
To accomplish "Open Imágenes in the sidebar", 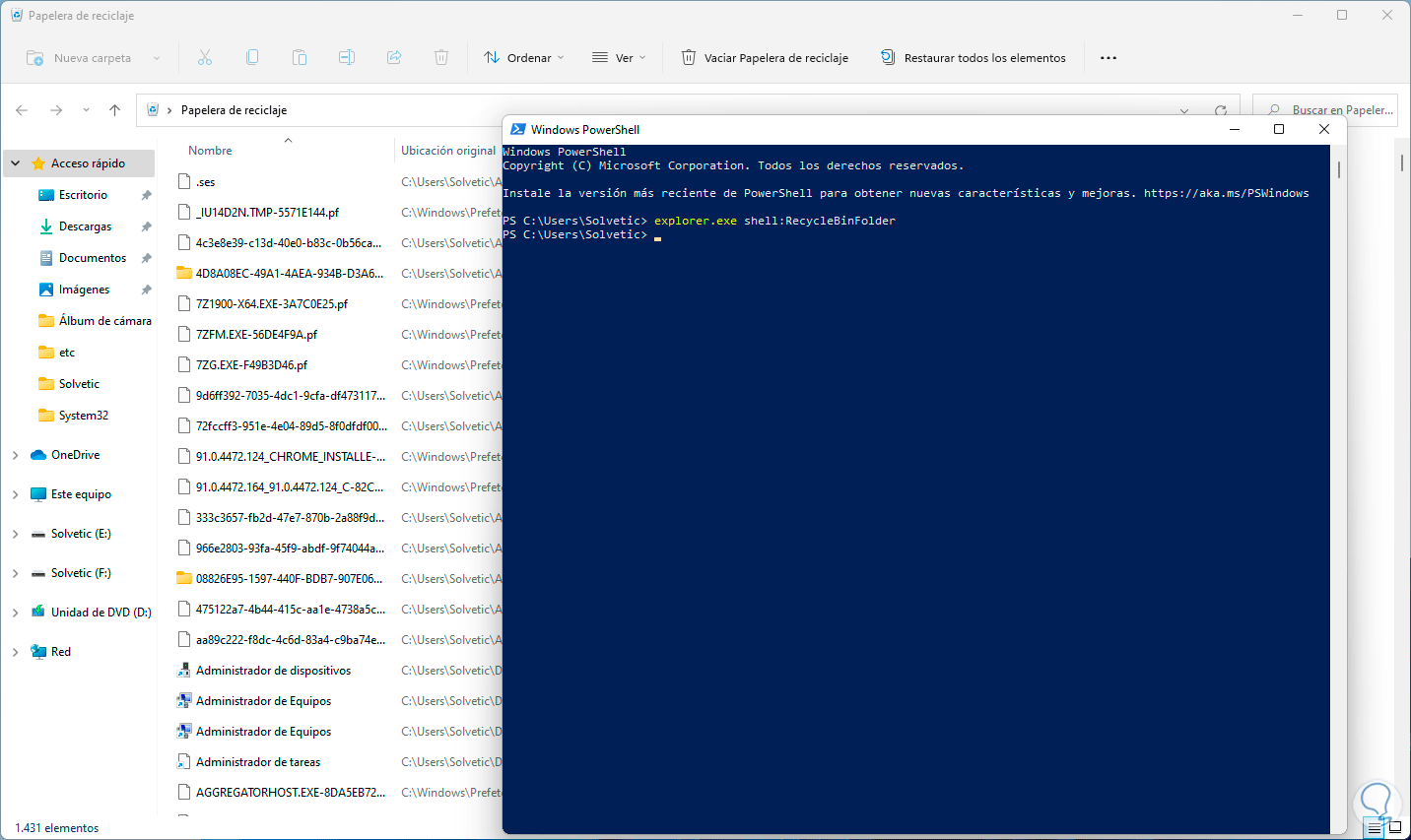I will click(84, 290).
